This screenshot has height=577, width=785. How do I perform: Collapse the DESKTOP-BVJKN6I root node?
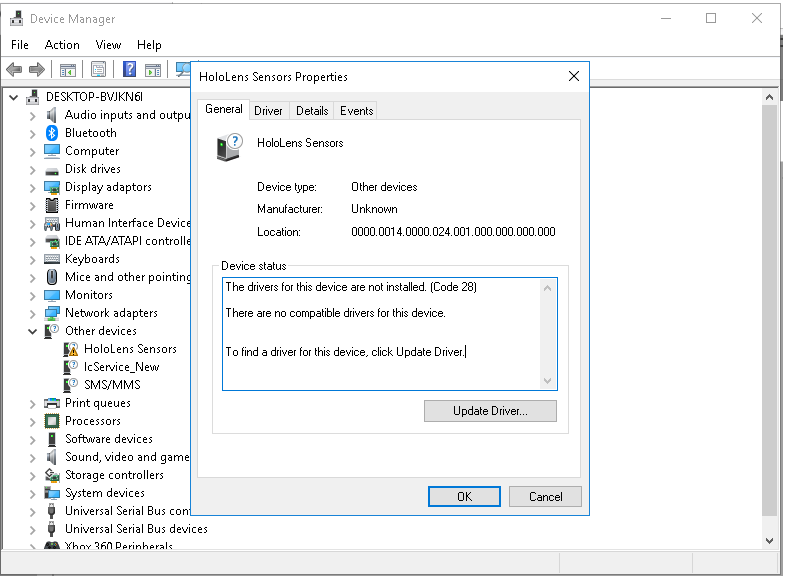[14, 97]
